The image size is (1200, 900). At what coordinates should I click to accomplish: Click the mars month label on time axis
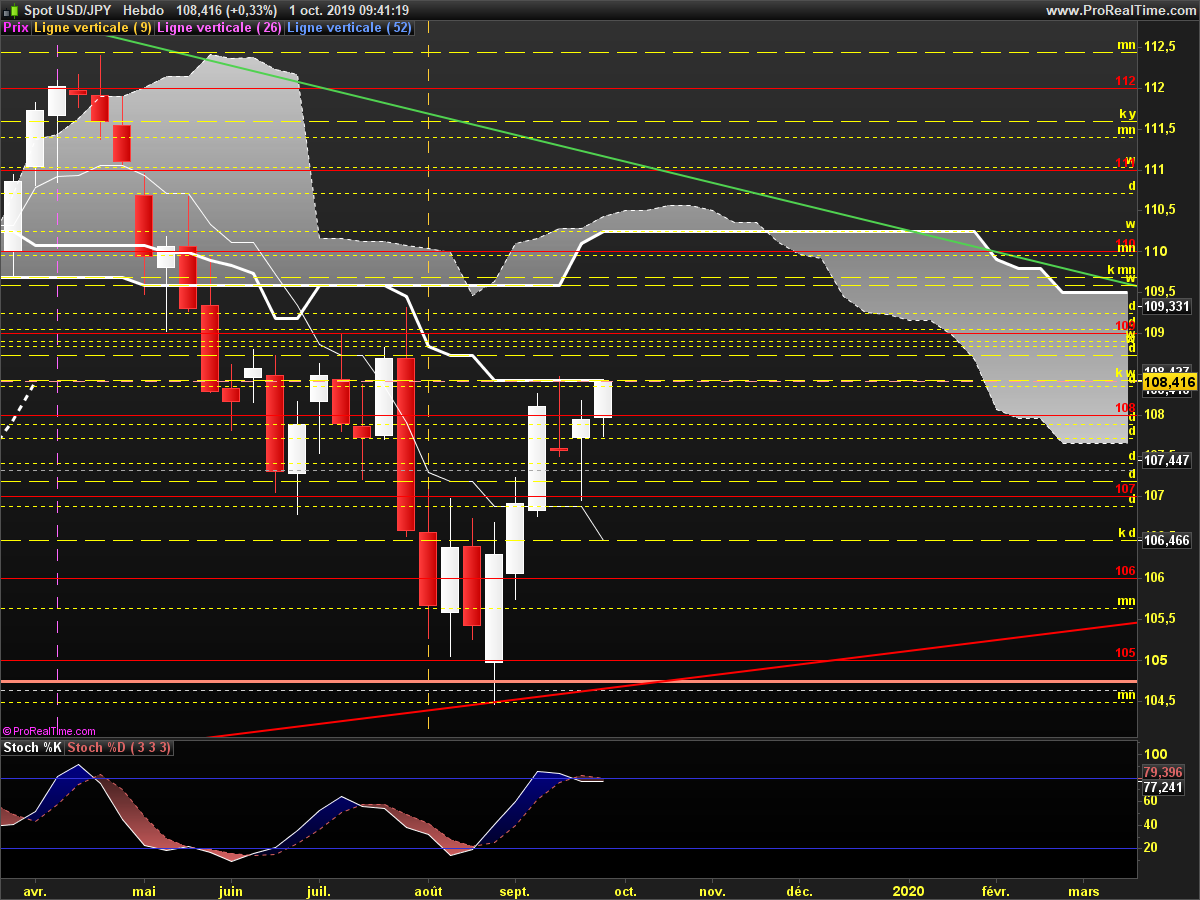(1084, 890)
